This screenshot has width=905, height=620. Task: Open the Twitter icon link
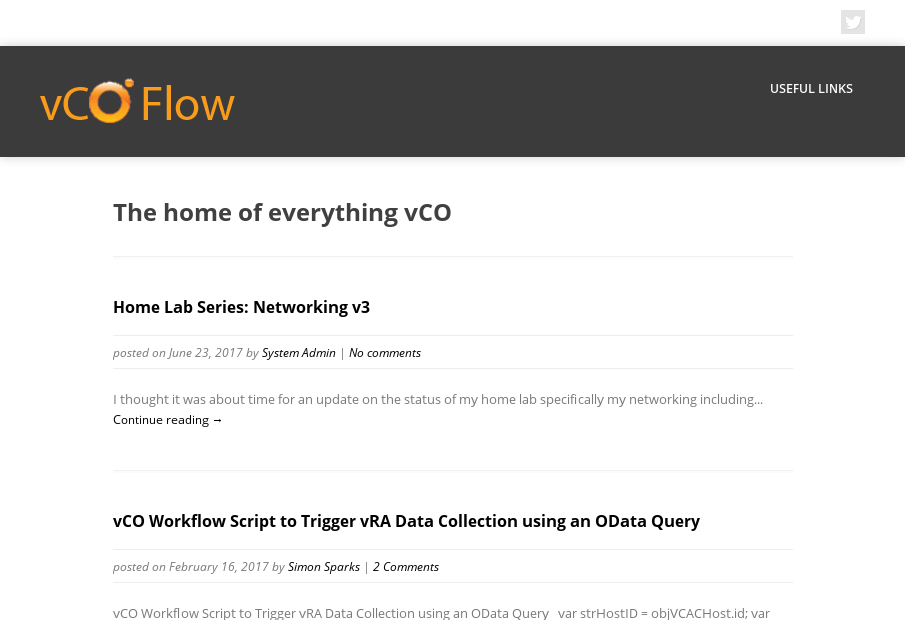(x=852, y=22)
